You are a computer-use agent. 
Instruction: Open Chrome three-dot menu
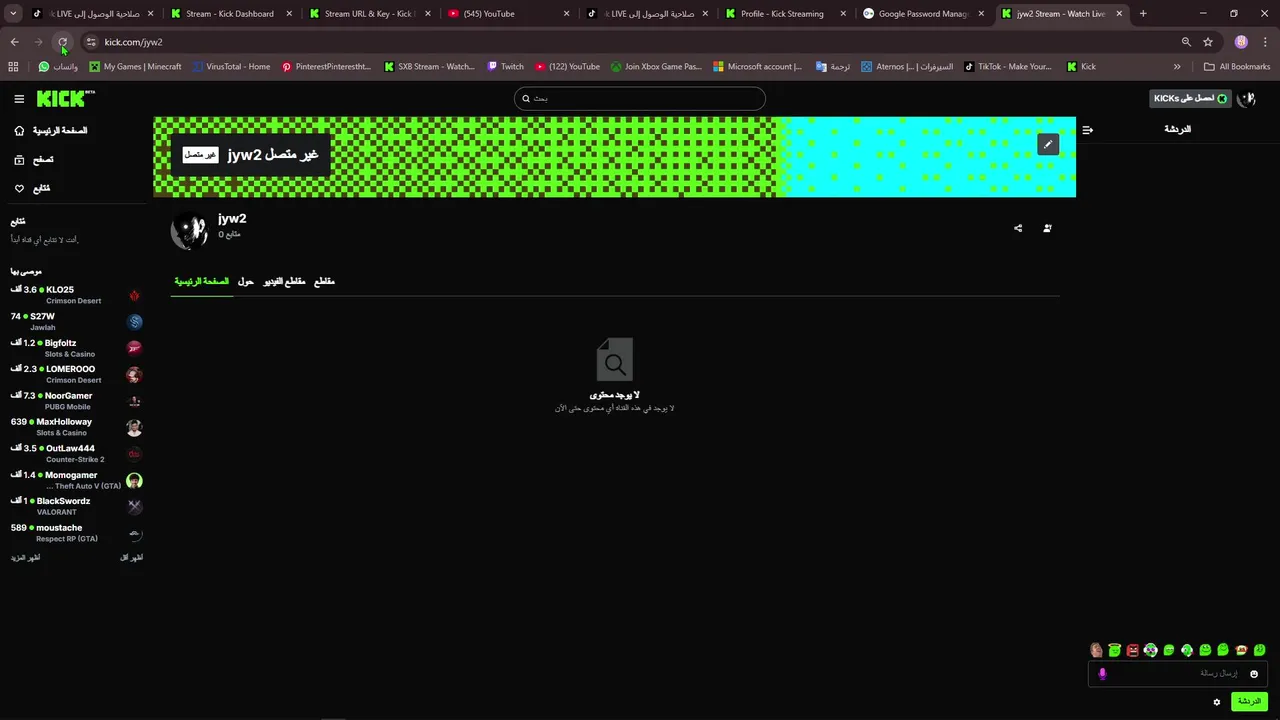pos(1265,42)
